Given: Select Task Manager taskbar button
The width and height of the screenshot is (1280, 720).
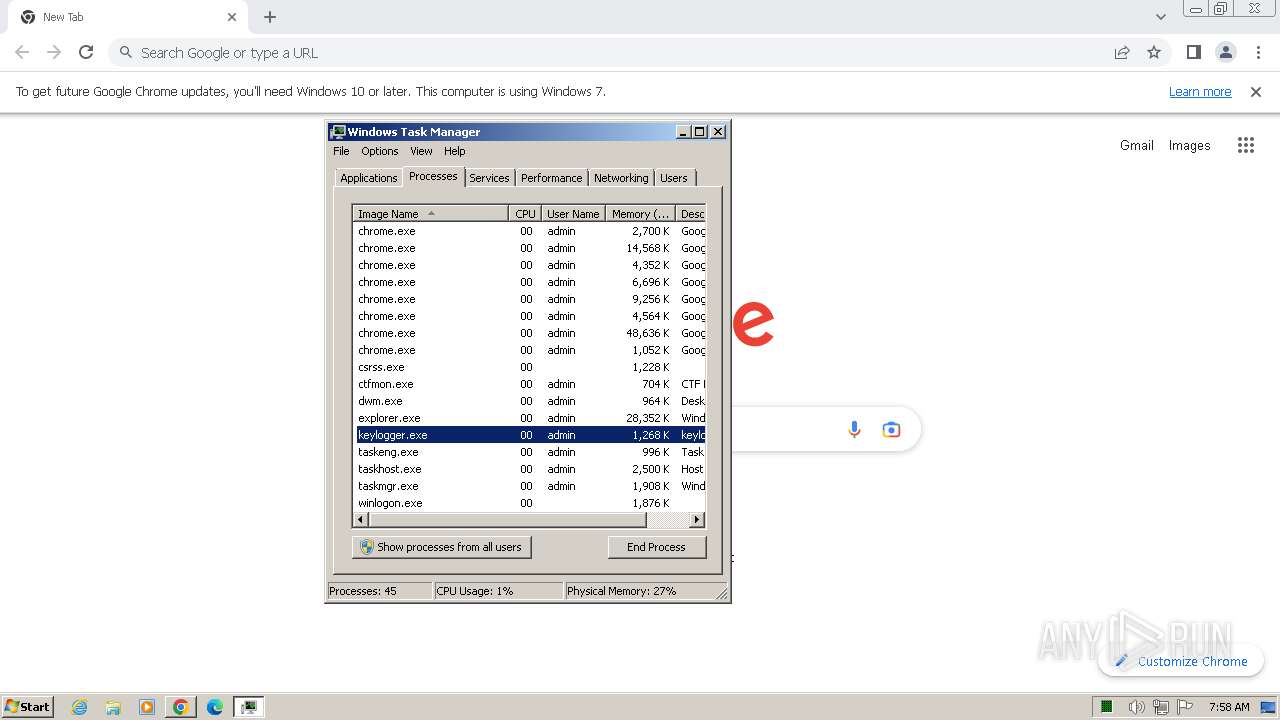Looking at the screenshot, I should [249, 707].
